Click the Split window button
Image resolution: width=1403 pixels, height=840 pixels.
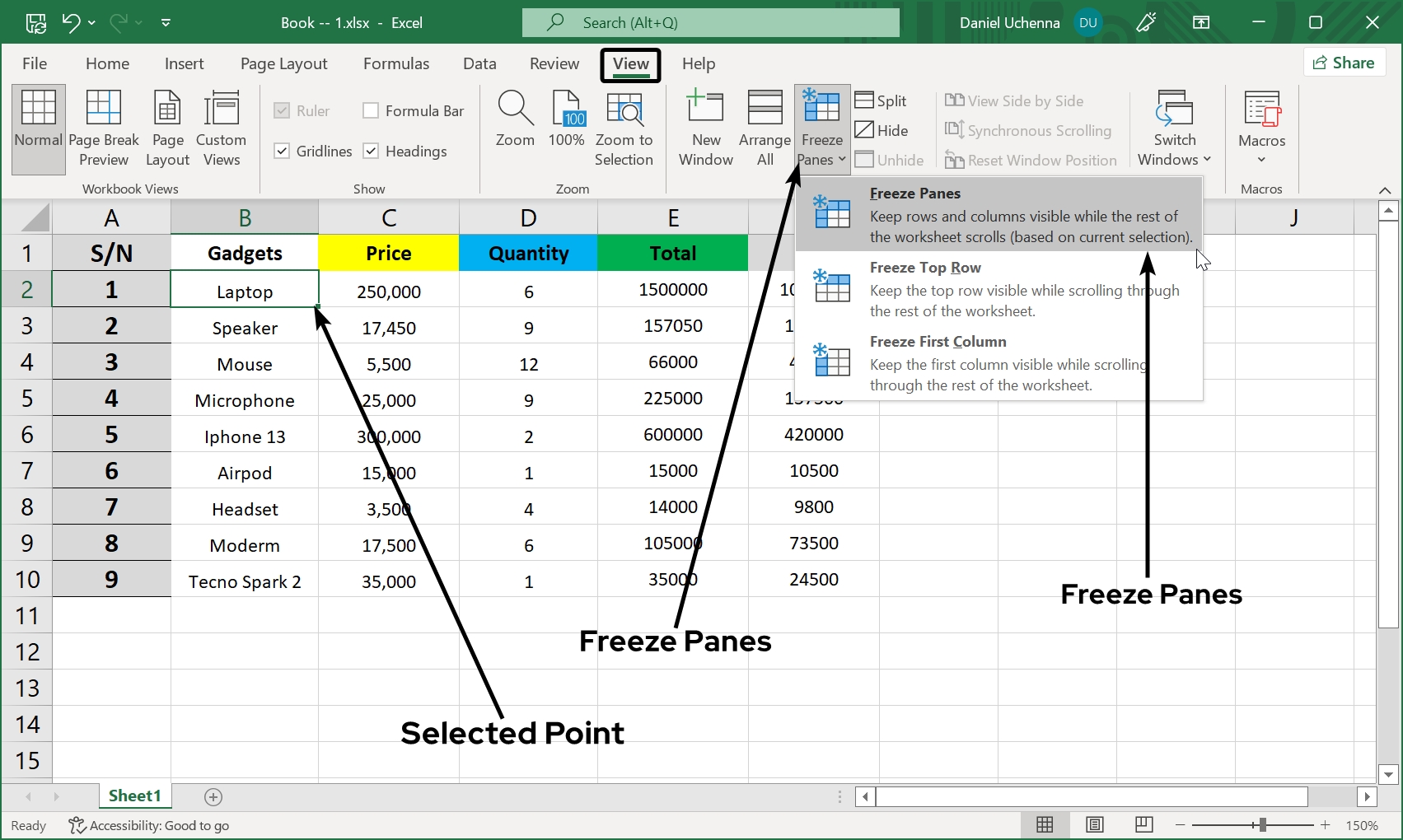coord(881,100)
